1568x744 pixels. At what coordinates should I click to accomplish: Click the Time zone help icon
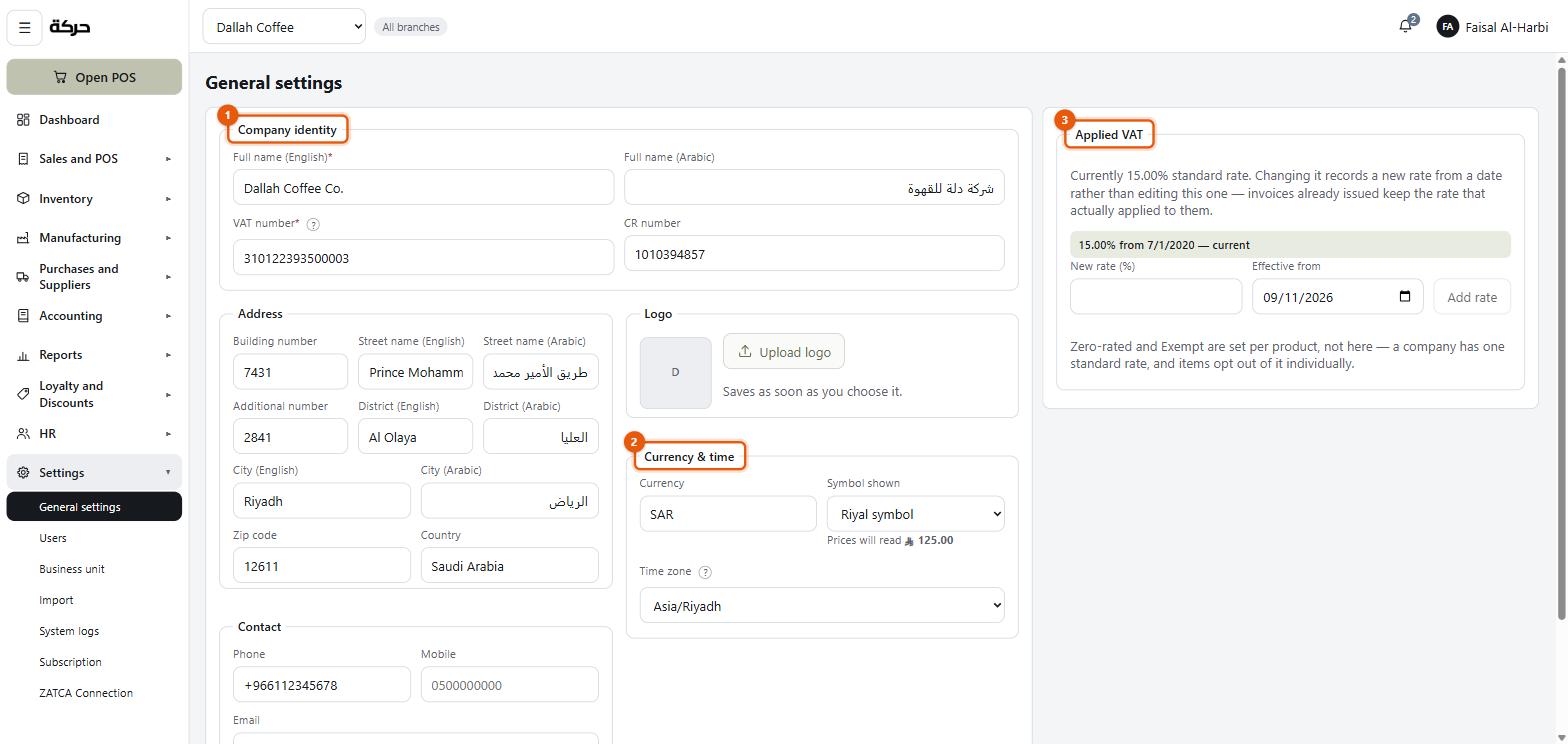[x=705, y=573]
